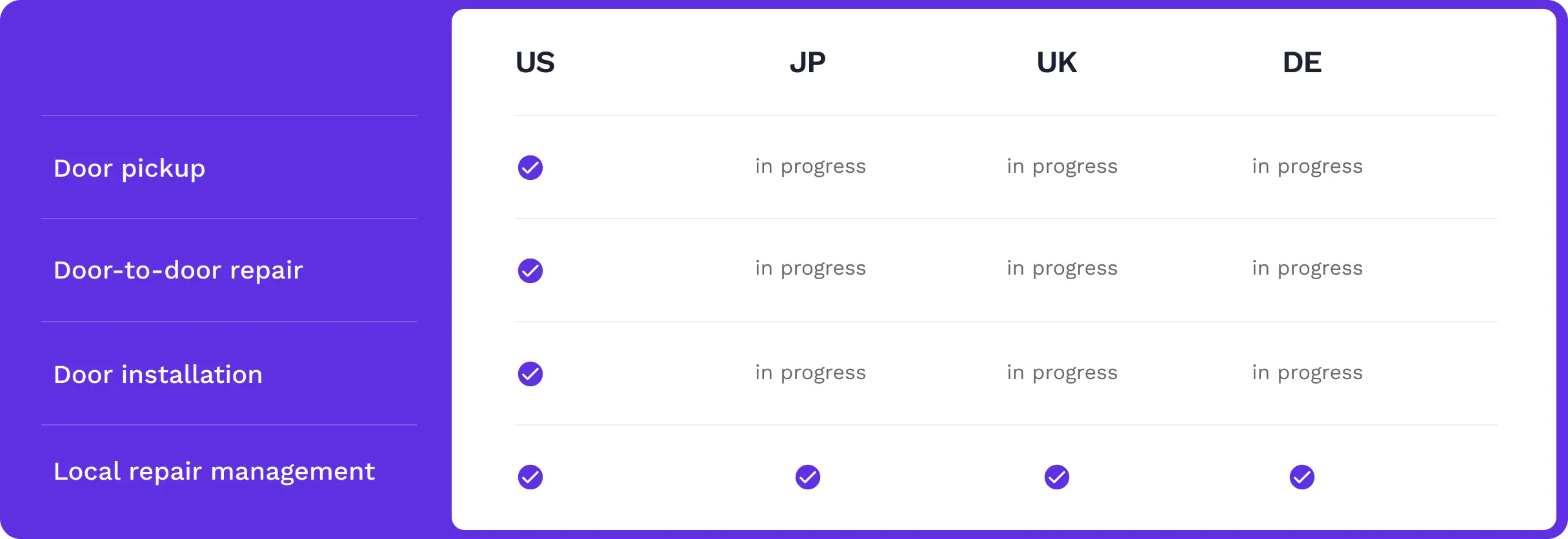Click the Door pickup row label
Viewport: 1568px width, 539px height.
coord(130,168)
